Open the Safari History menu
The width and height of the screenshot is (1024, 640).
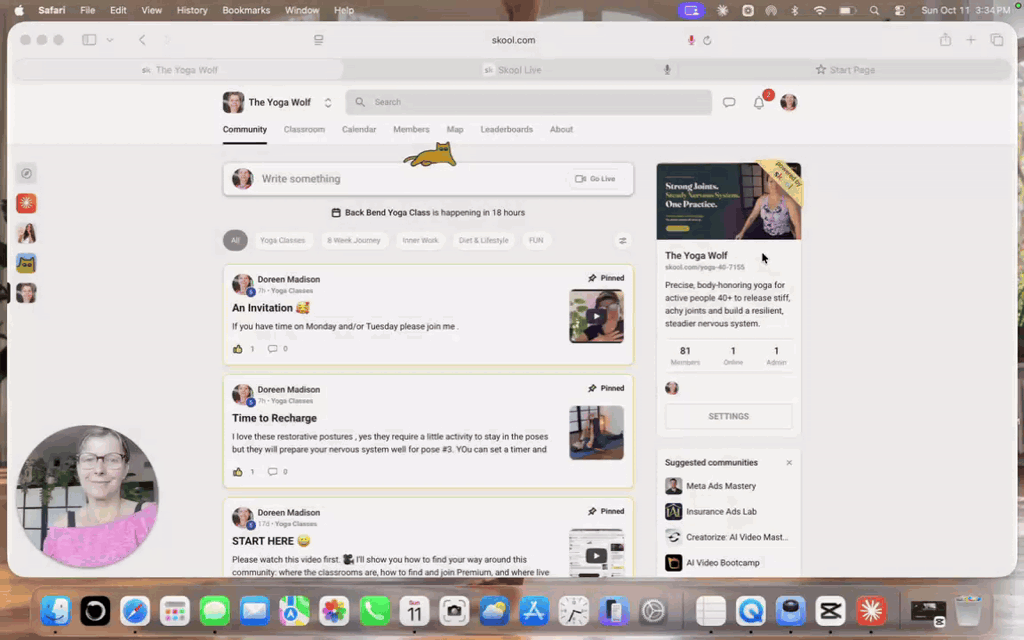click(x=192, y=10)
